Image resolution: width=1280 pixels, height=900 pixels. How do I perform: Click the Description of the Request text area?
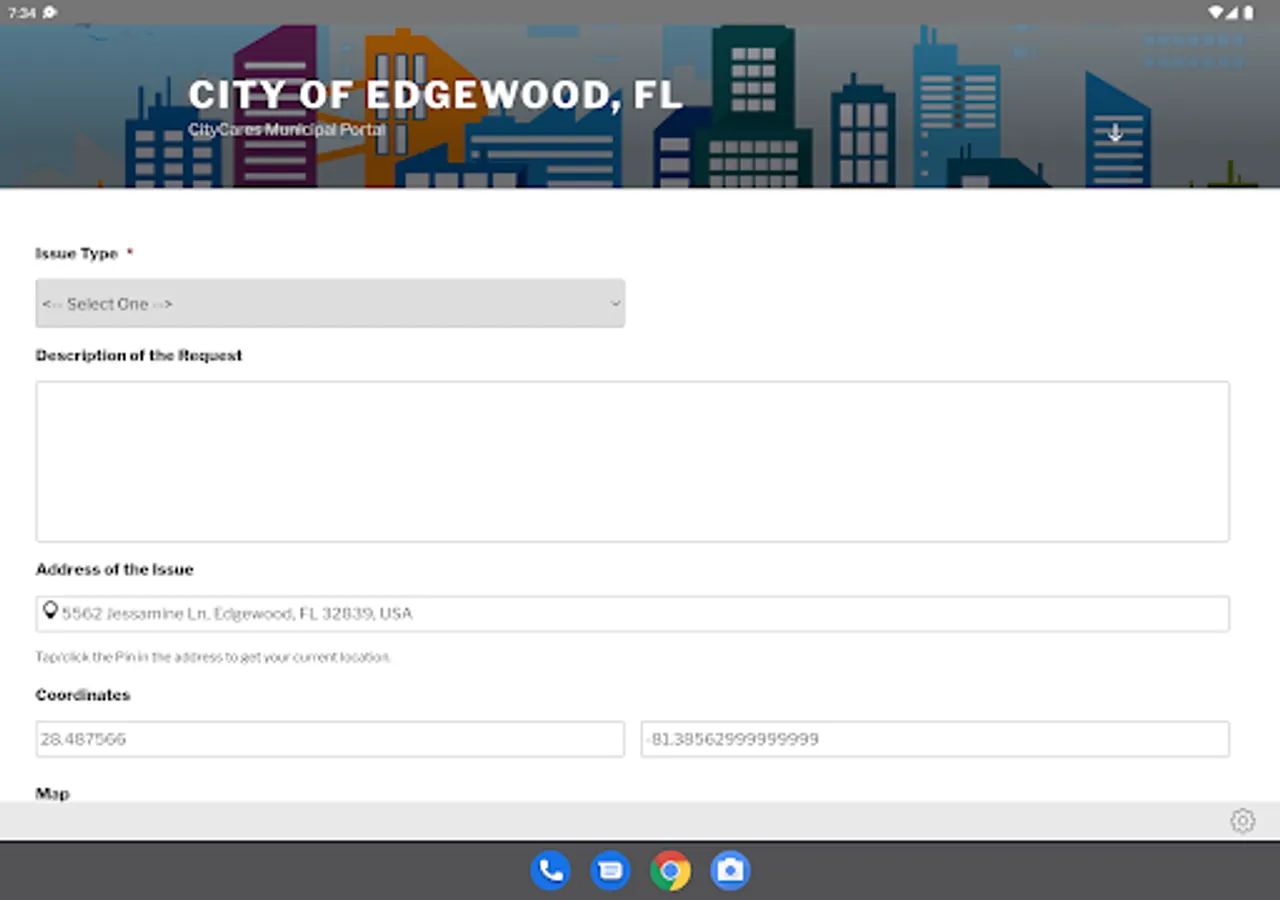pyautogui.click(x=632, y=461)
